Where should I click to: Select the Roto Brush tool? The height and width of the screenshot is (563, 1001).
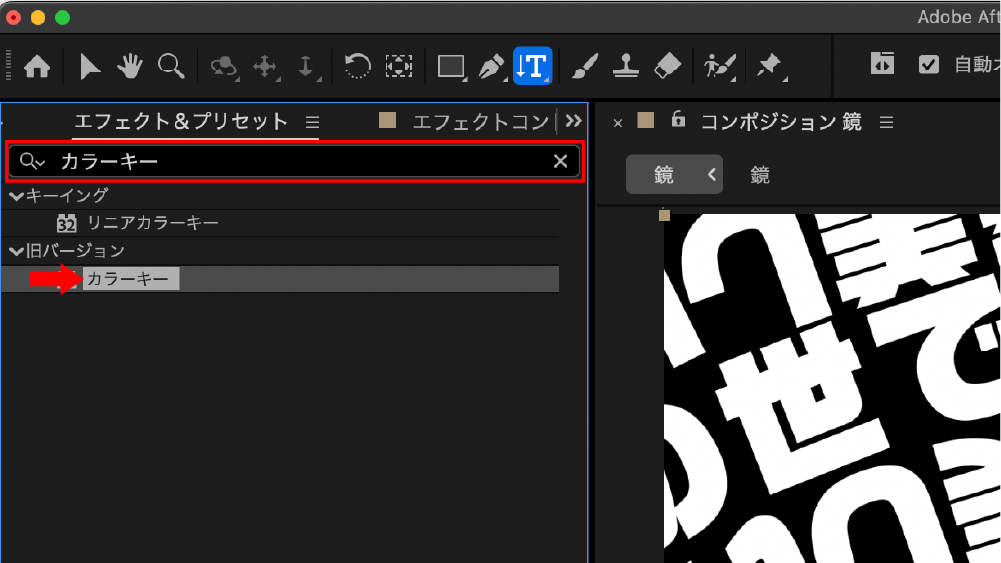coord(719,66)
